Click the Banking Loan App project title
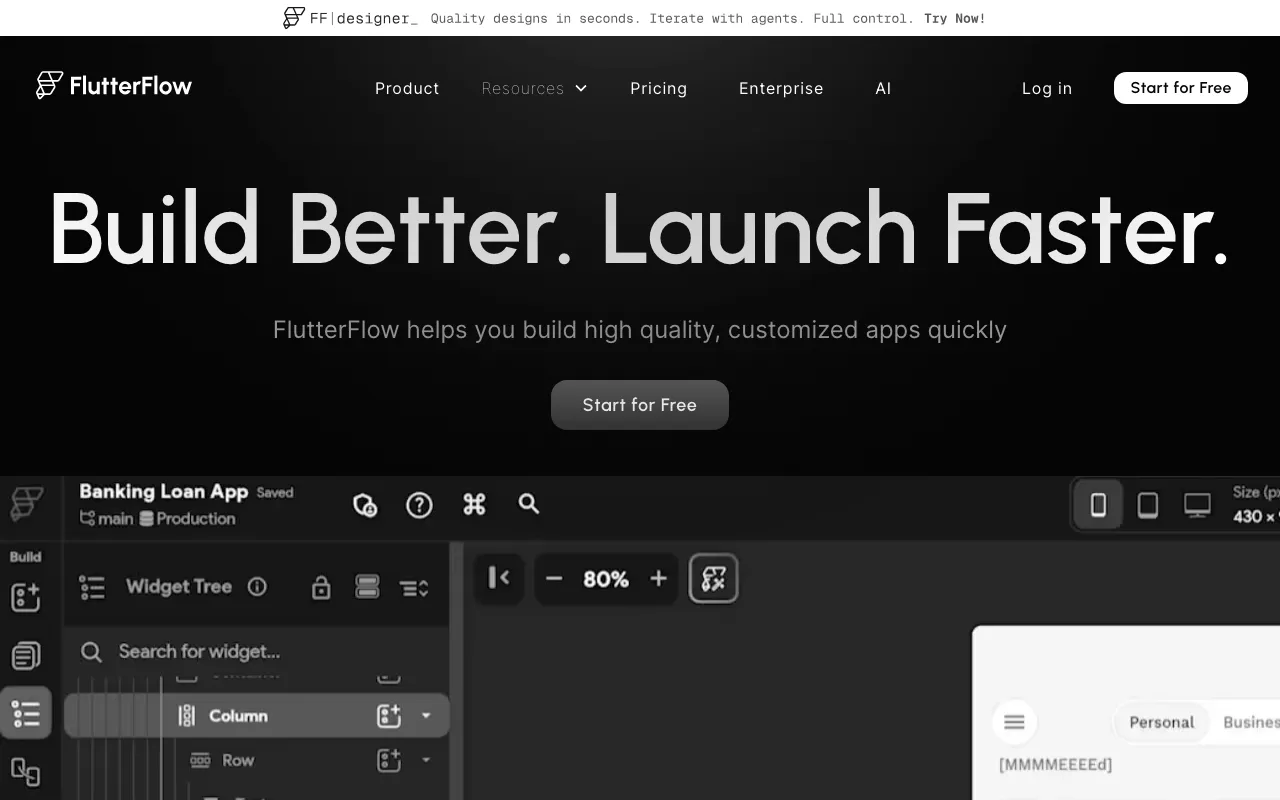The height and width of the screenshot is (800, 1280). tap(164, 491)
